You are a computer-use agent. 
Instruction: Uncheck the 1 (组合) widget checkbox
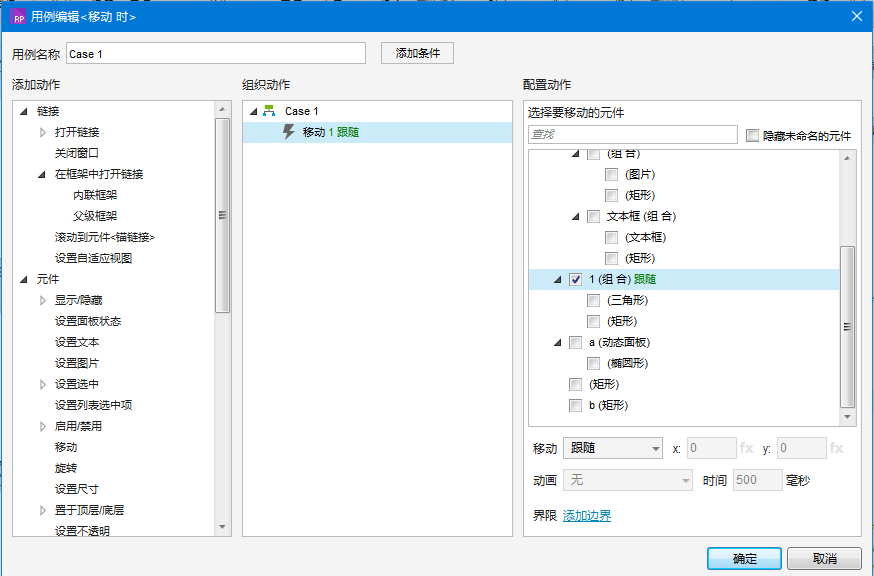point(575,280)
